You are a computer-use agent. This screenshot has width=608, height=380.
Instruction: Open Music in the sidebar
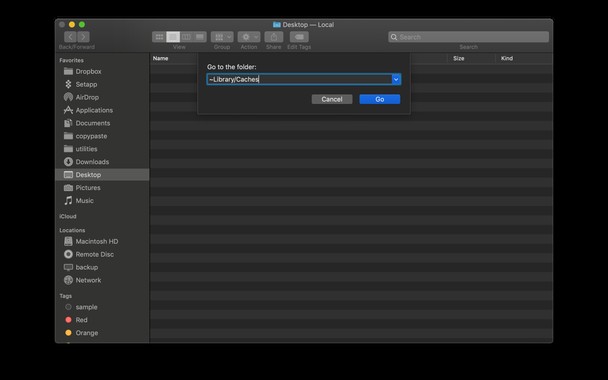pyautogui.click(x=102, y=200)
